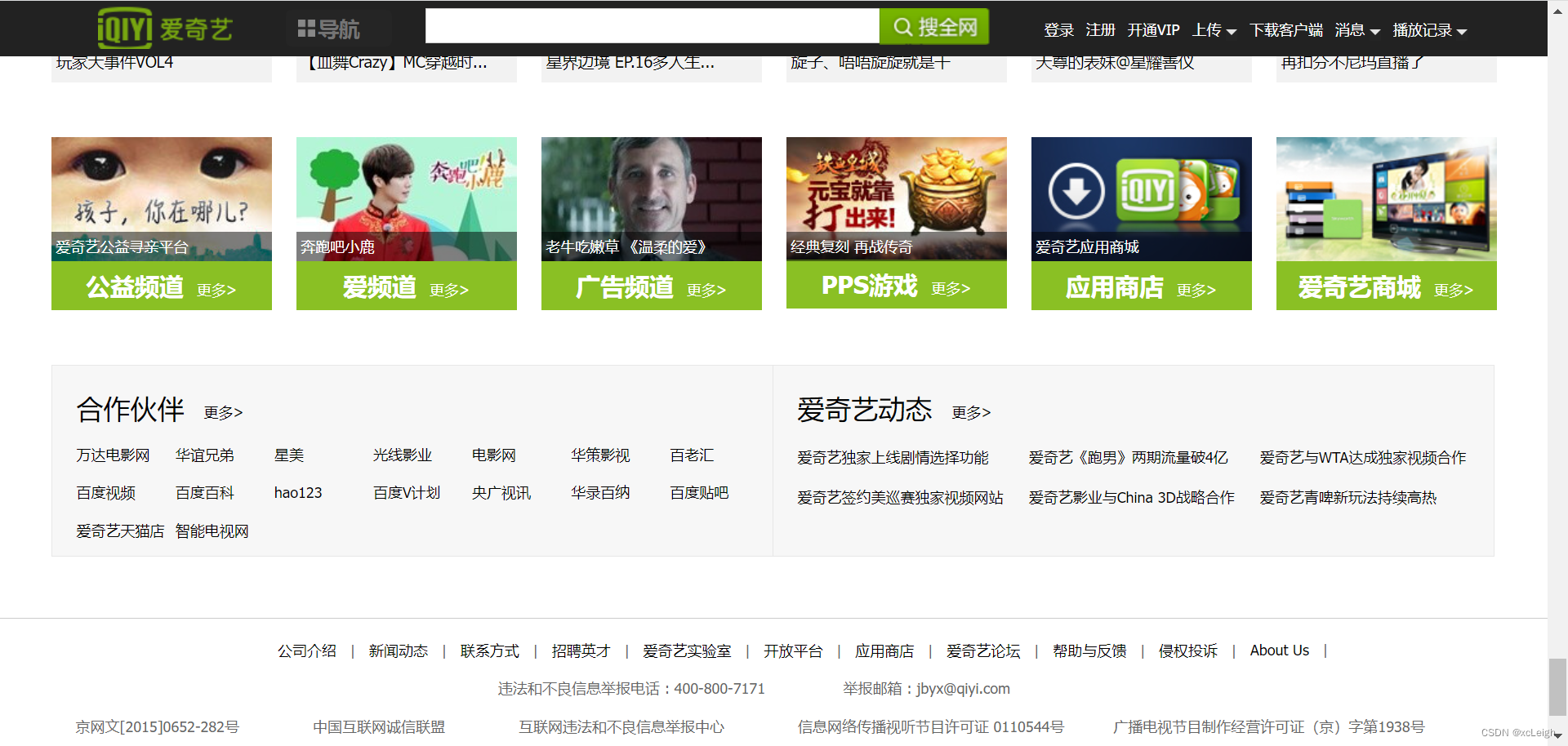Read news 爱奇艺影业与China 3D战略合作

tap(1131, 498)
